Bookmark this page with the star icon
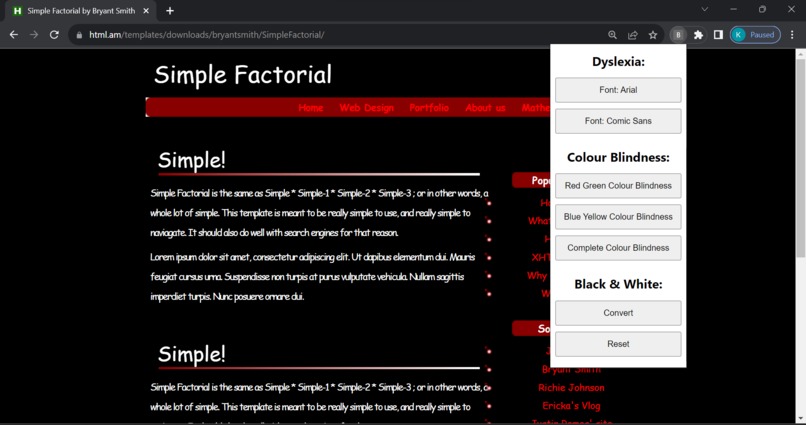The height and width of the screenshot is (425, 806). (653, 35)
